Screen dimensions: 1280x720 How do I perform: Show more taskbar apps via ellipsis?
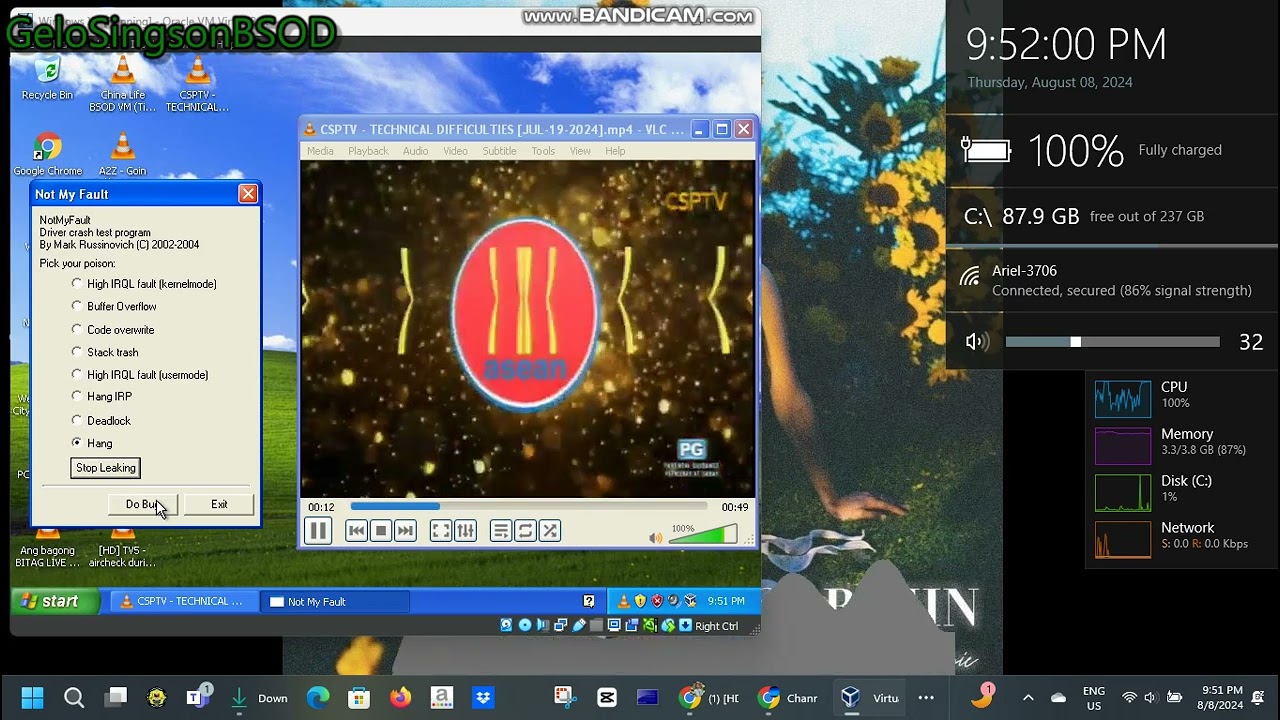coord(926,698)
